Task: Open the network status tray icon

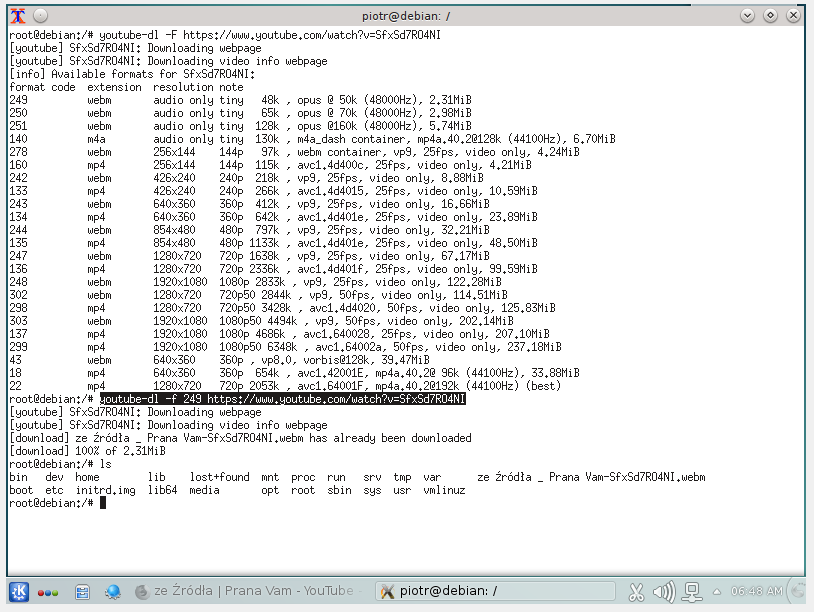Action: click(x=692, y=592)
